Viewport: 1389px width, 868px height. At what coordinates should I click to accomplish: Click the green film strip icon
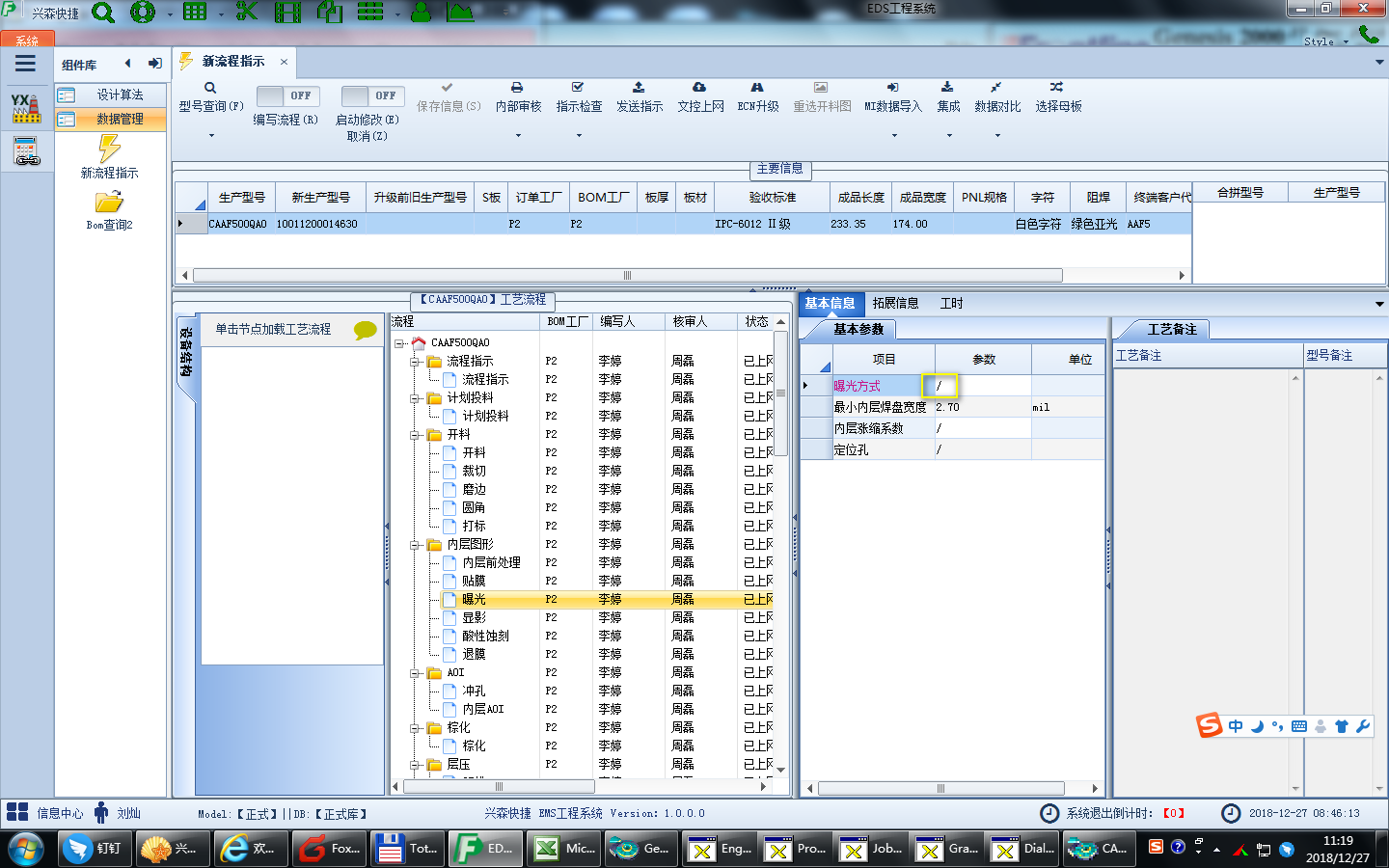click(287, 13)
